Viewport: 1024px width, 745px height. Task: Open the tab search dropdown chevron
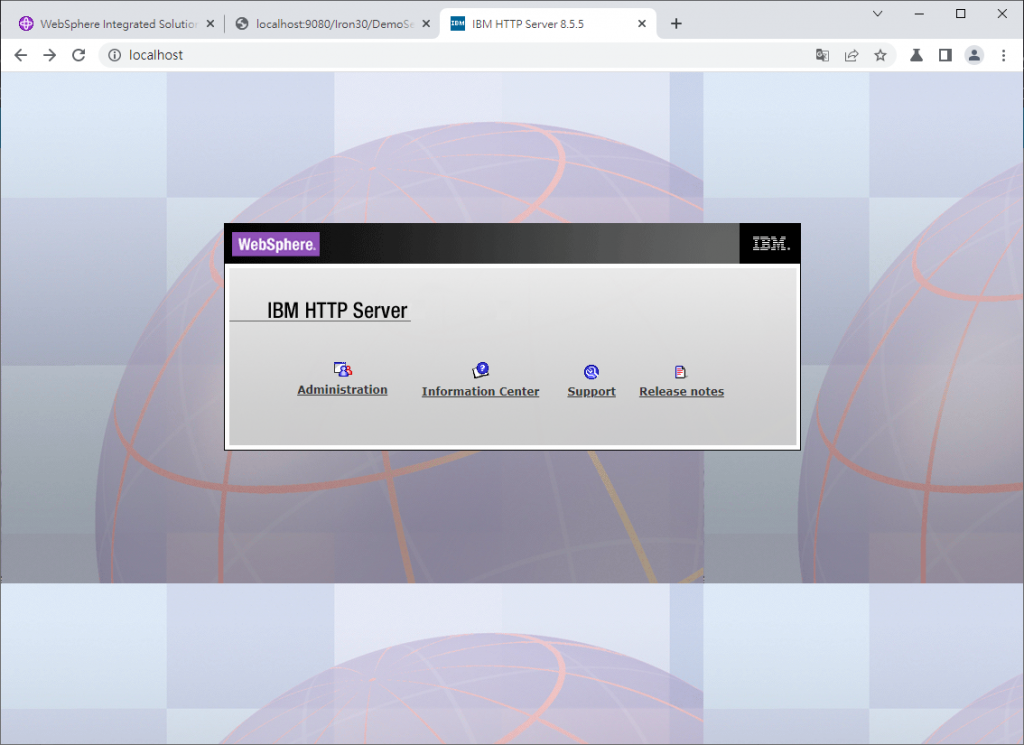[x=878, y=14]
